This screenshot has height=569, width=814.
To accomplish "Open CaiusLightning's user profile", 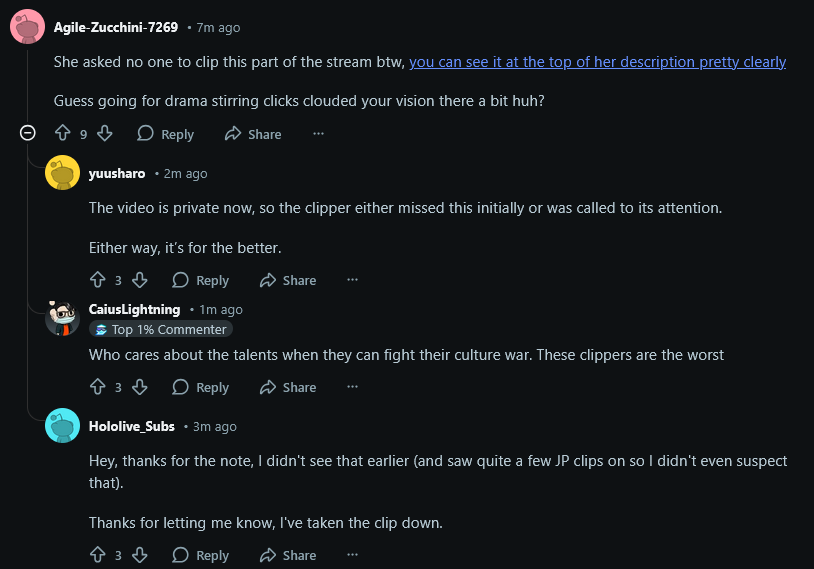I will pos(134,310).
